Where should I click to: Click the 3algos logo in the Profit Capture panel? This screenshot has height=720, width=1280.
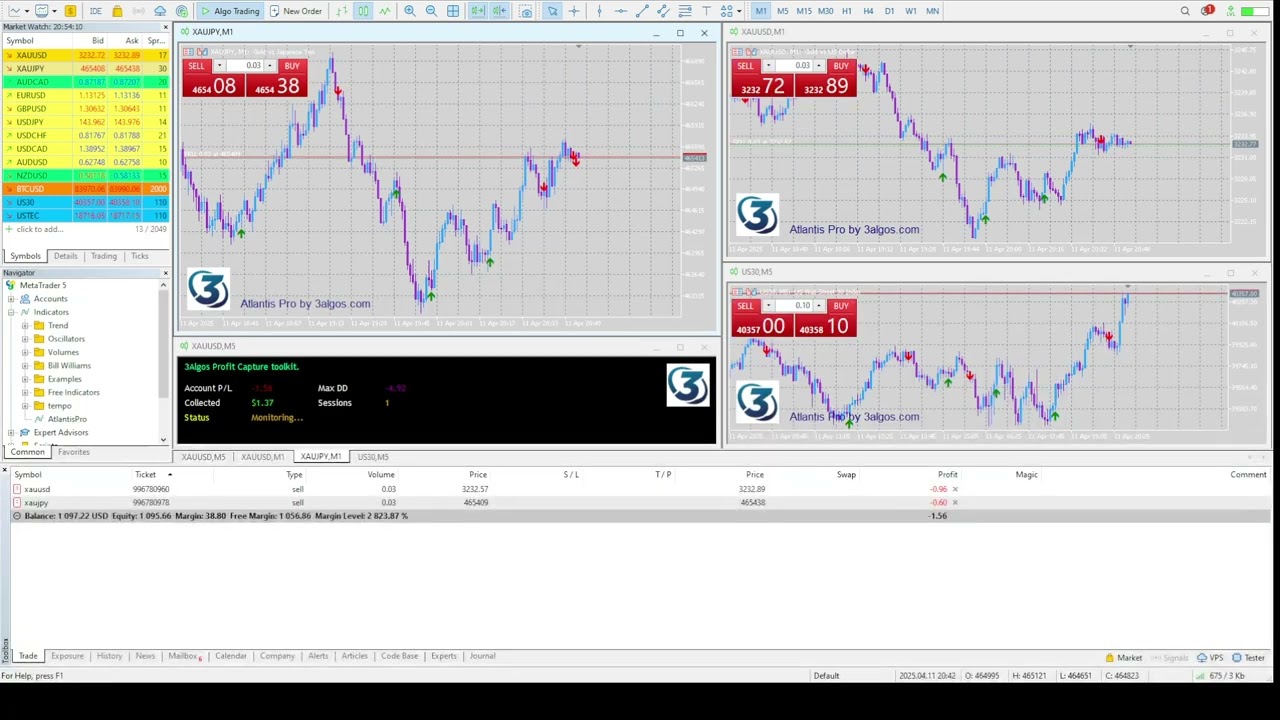coord(687,386)
